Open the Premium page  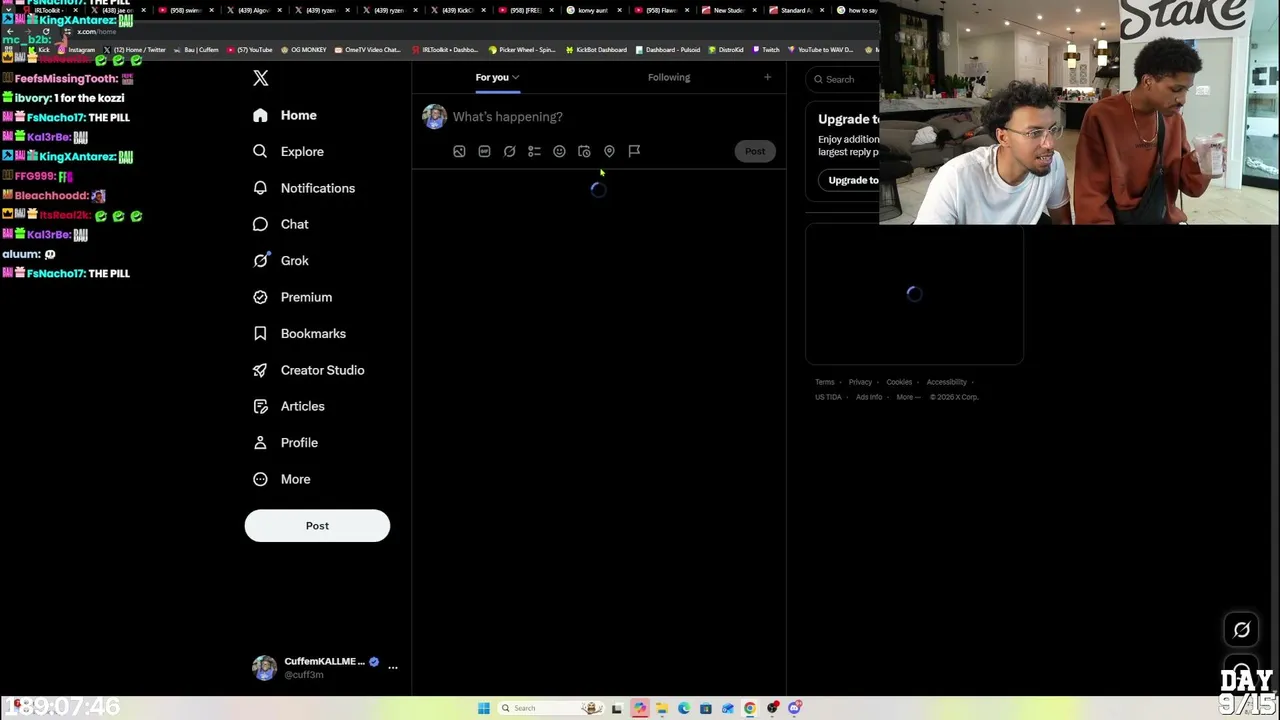[292, 297]
